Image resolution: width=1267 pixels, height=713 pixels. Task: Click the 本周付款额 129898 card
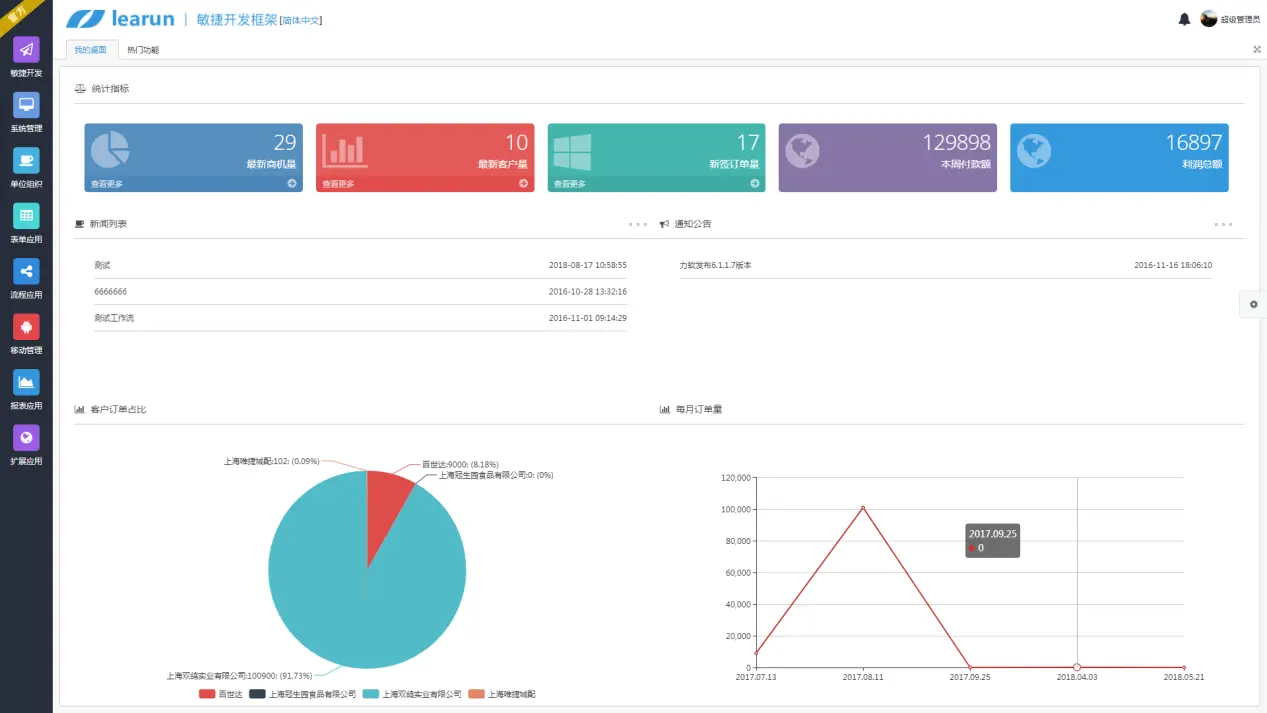[x=887, y=157]
